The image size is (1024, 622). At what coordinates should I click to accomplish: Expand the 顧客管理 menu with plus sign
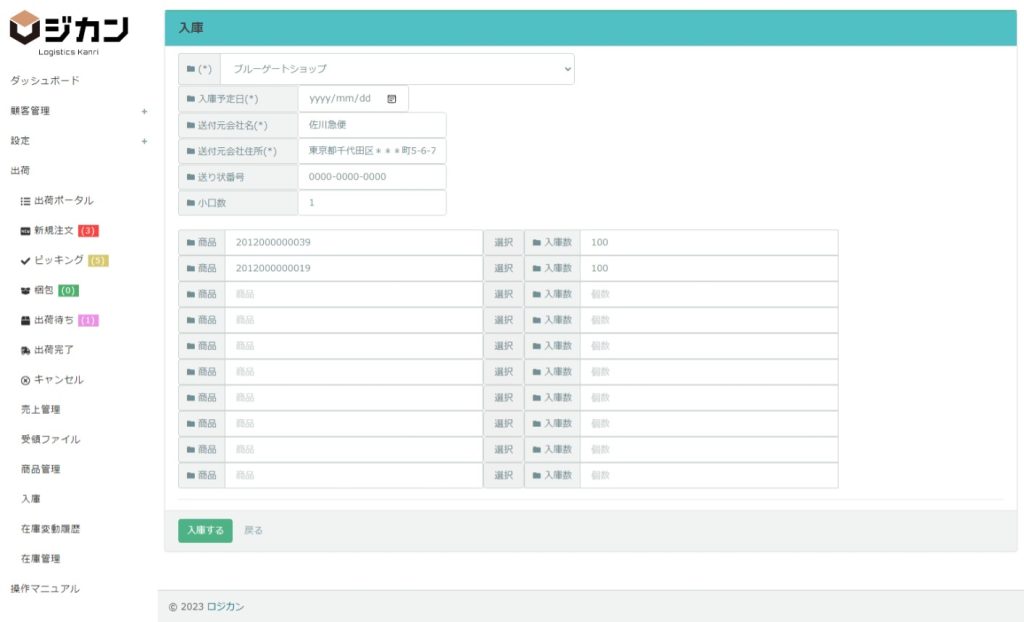pyautogui.click(x=144, y=111)
